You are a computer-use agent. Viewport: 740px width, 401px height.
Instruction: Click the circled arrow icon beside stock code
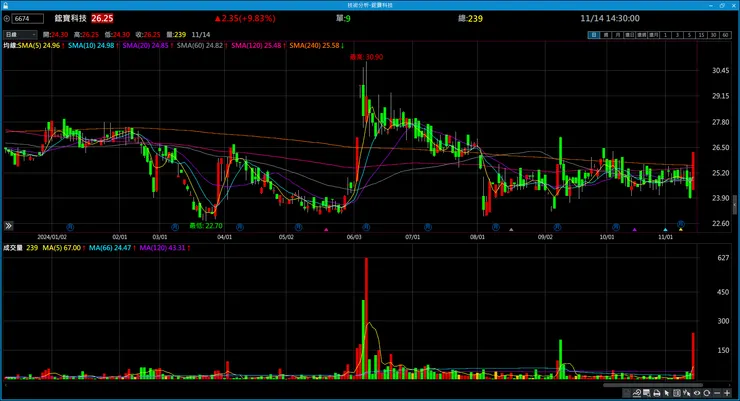(x=7, y=18)
